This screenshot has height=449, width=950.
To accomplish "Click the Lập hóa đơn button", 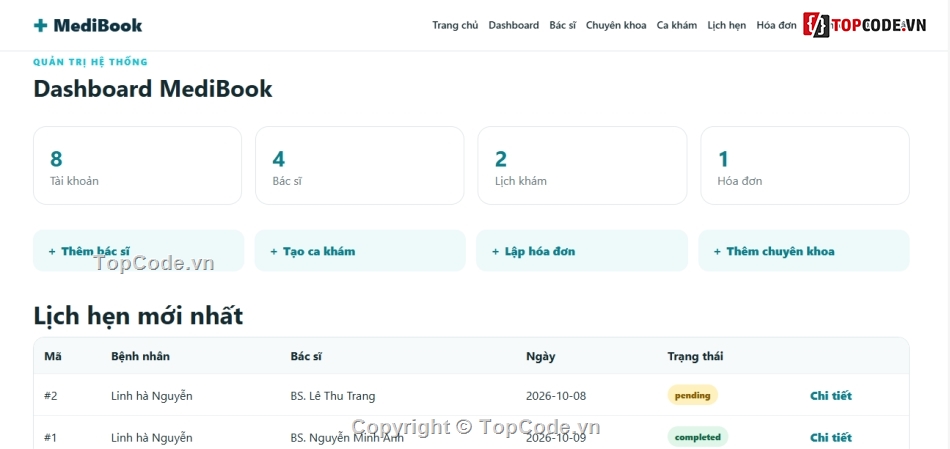I will (x=582, y=251).
